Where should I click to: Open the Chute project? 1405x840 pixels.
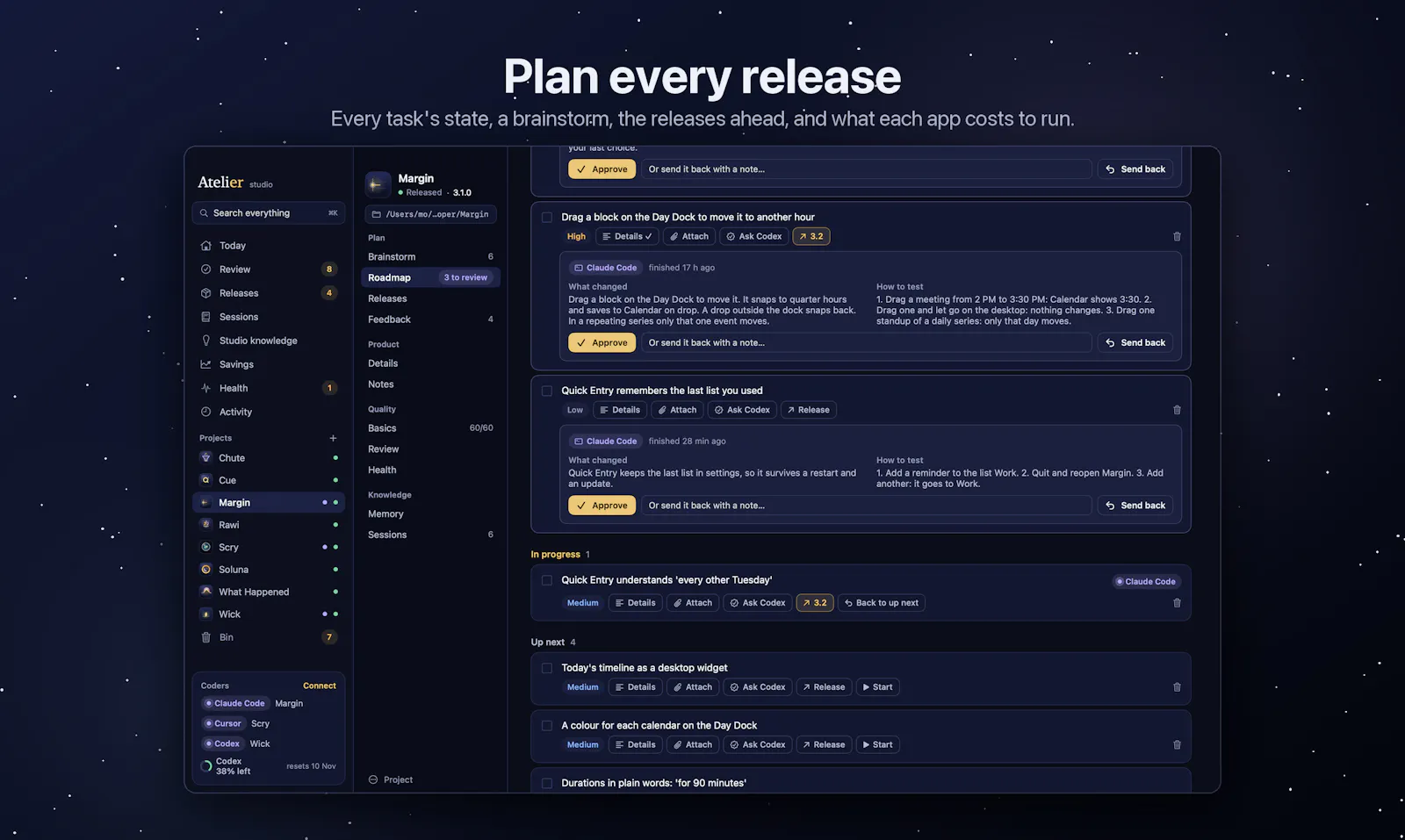click(x=268, y=458)
